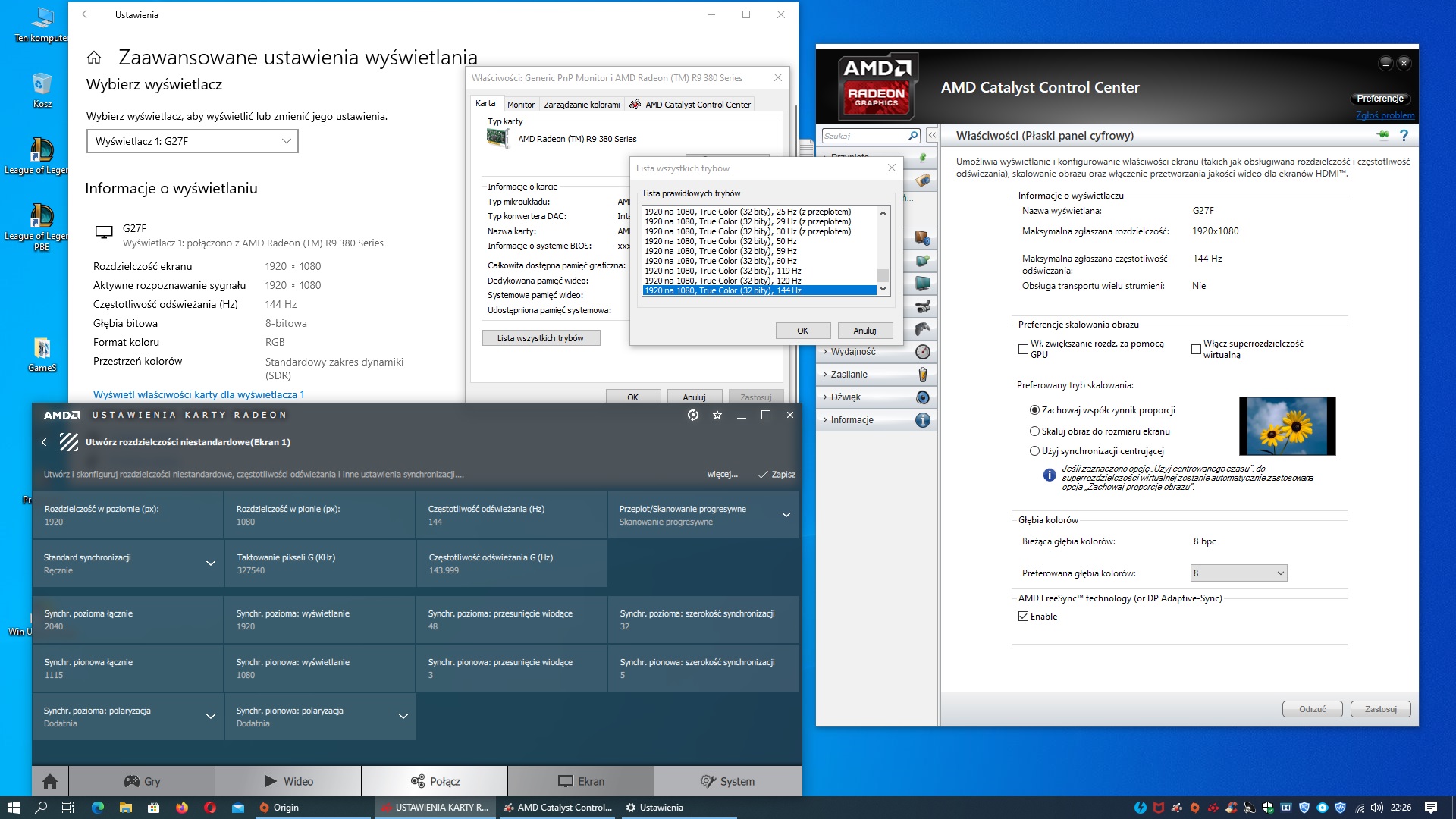Open Firefox from the taskbar
1456x819 pixels.
[182, 808]
